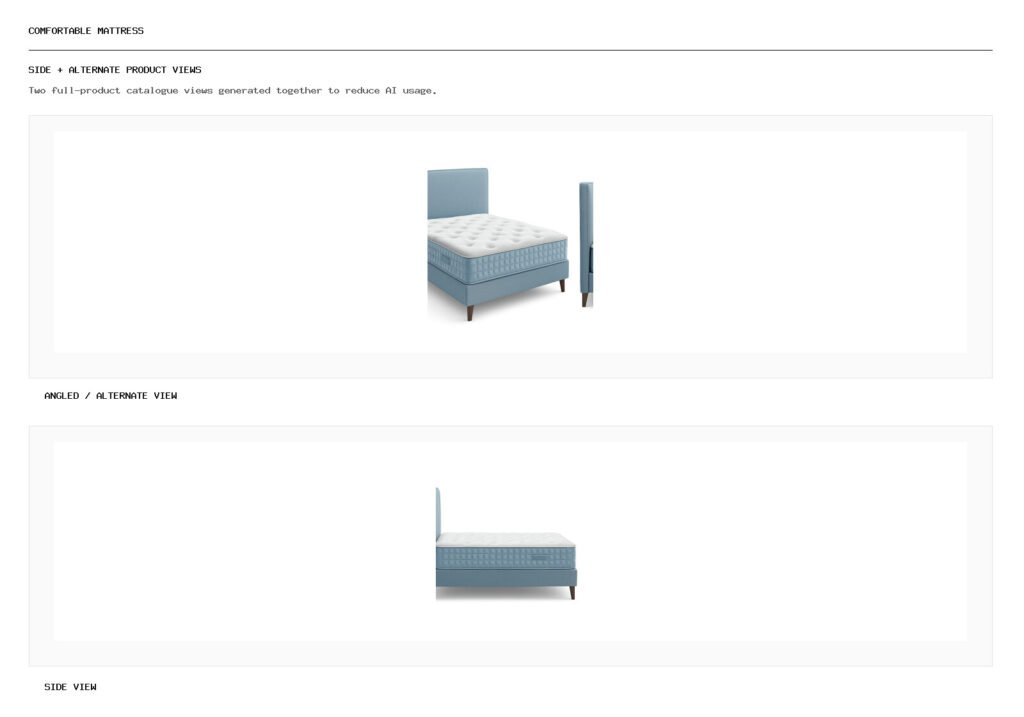This screenshot has width=1024, height=717.
Task: Select the 'Two full-product catalogue views' description
Action: tap(232, 91)
